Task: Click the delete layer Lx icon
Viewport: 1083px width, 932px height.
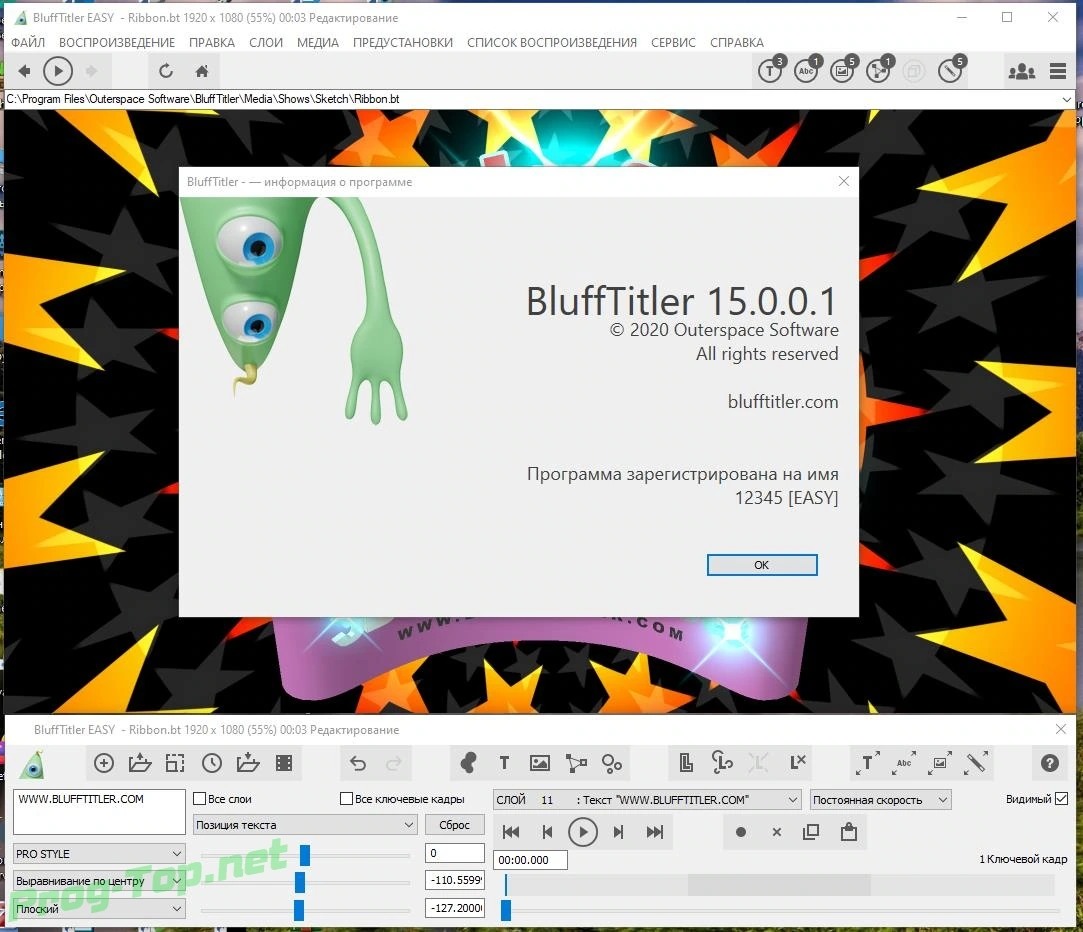Action: pos(797,762)
